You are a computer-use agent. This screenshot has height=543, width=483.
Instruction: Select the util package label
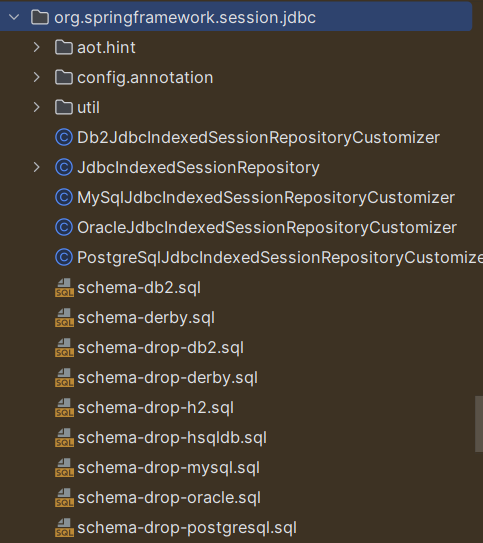88,107
